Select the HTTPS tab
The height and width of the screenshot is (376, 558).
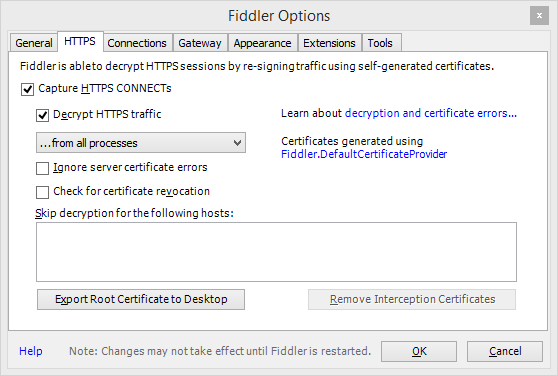(80, 41)
